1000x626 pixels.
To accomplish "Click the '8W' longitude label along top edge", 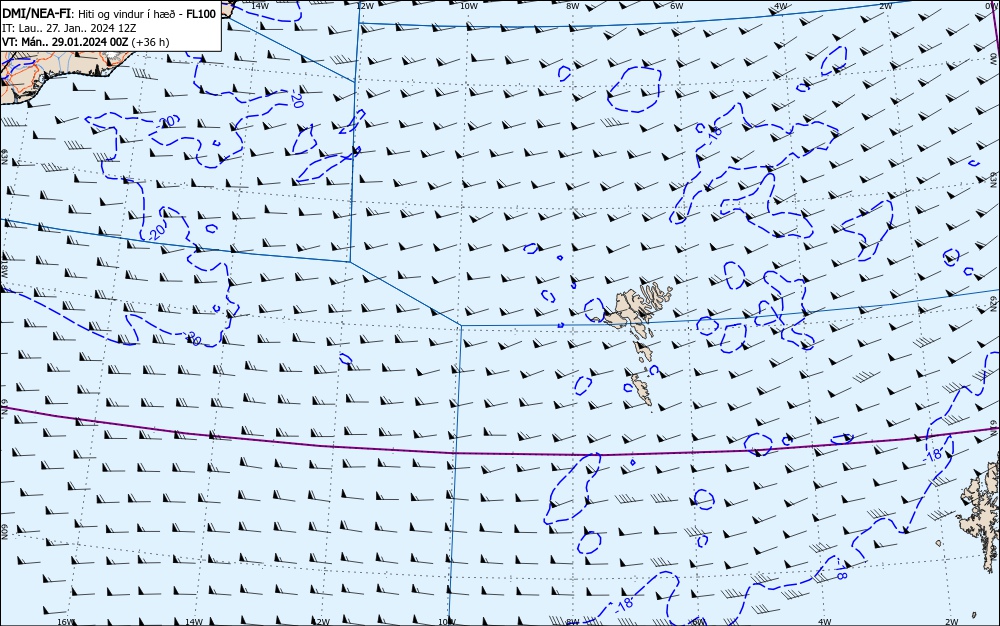I will tap(573, 6).
